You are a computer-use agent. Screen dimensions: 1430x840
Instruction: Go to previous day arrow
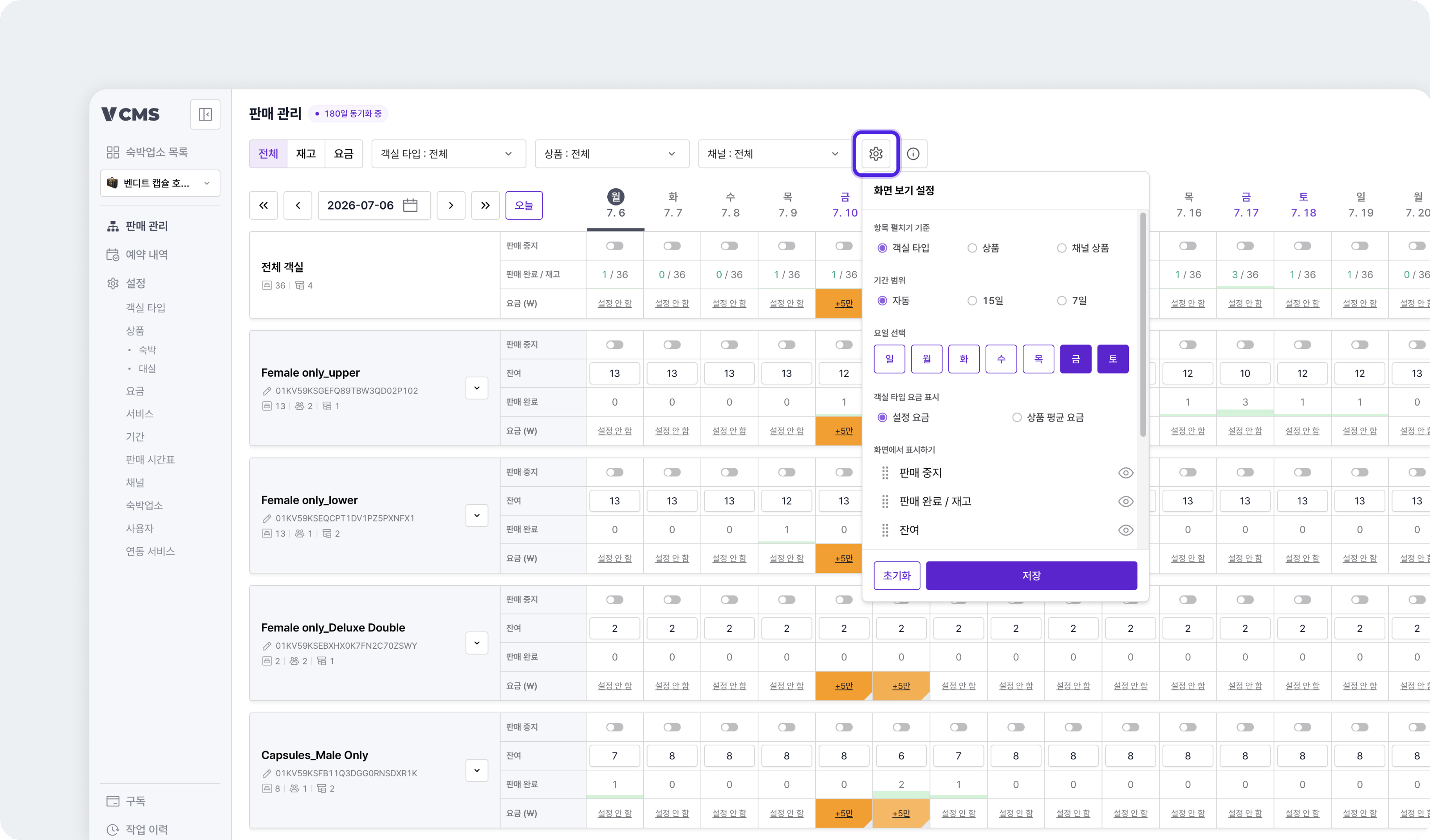pyautogui.click(x=298, y=205)
